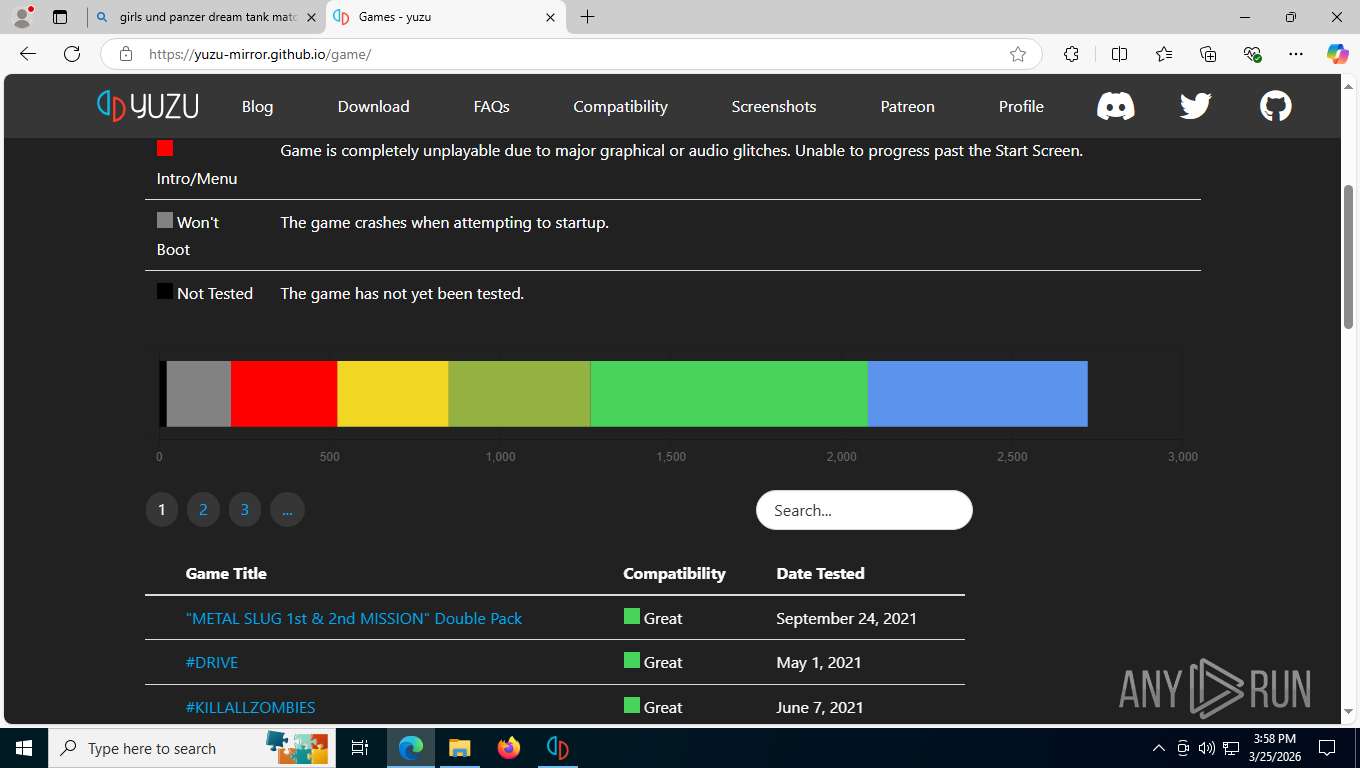
Task: Click the ellipsis pagination button
Action: tap(287, 510)
